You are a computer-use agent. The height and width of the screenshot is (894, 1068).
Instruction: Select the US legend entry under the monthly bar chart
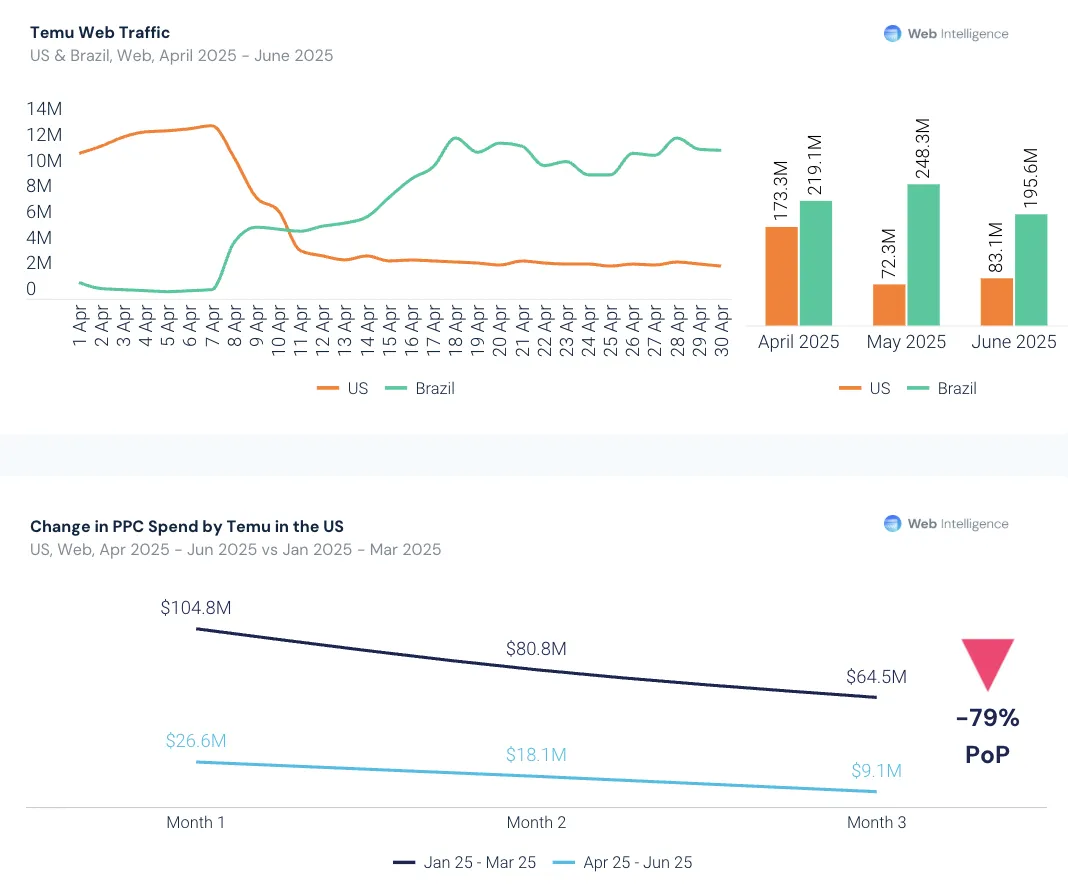(x=865, y=388)
